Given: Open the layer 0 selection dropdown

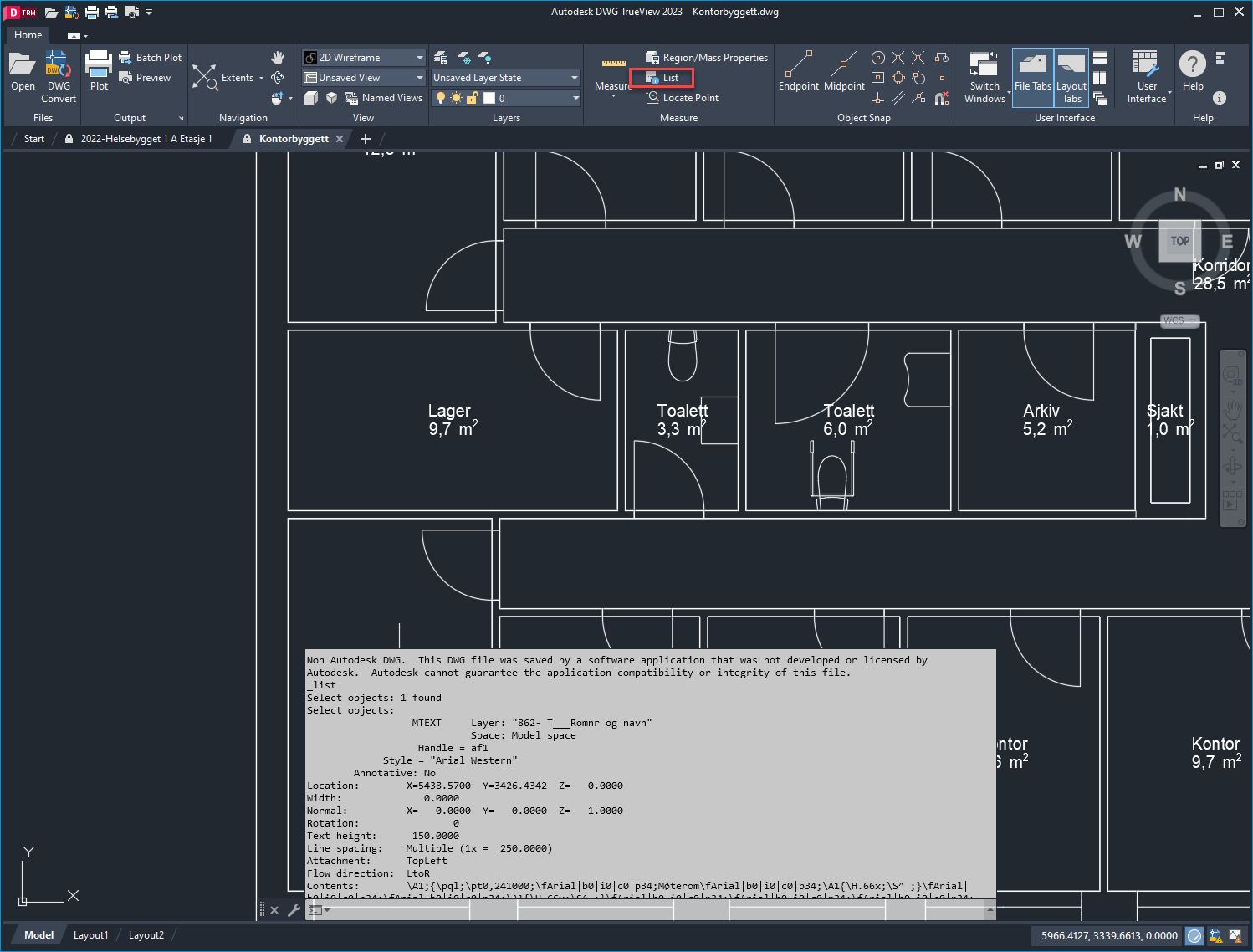Looking at the screenshot, I should click(574, 97).
